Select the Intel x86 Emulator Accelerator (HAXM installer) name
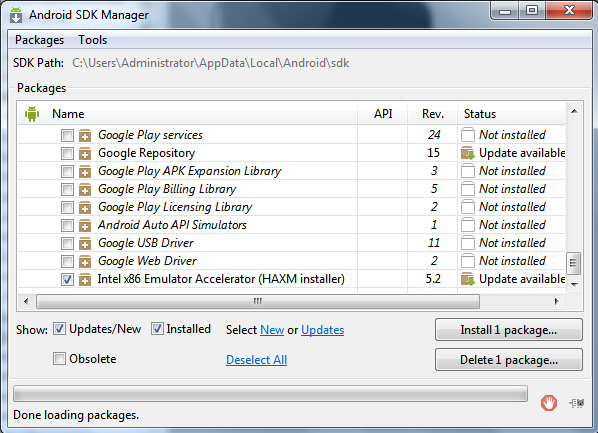Screen dimensions: 598x433 221,279
